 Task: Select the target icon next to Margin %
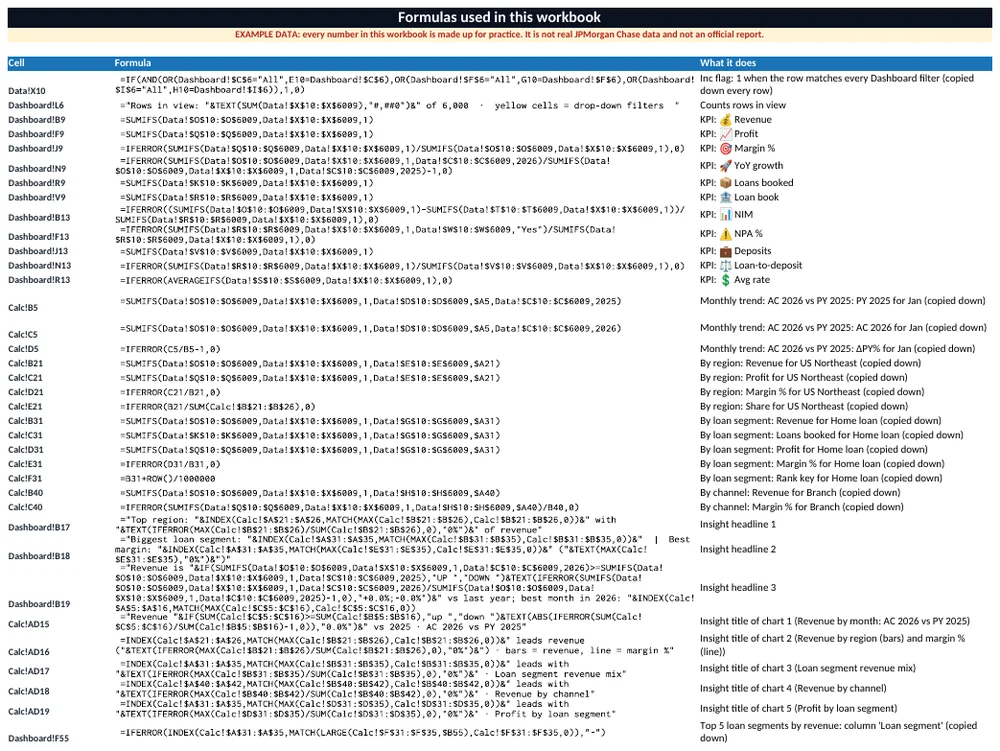coord(725,149)
